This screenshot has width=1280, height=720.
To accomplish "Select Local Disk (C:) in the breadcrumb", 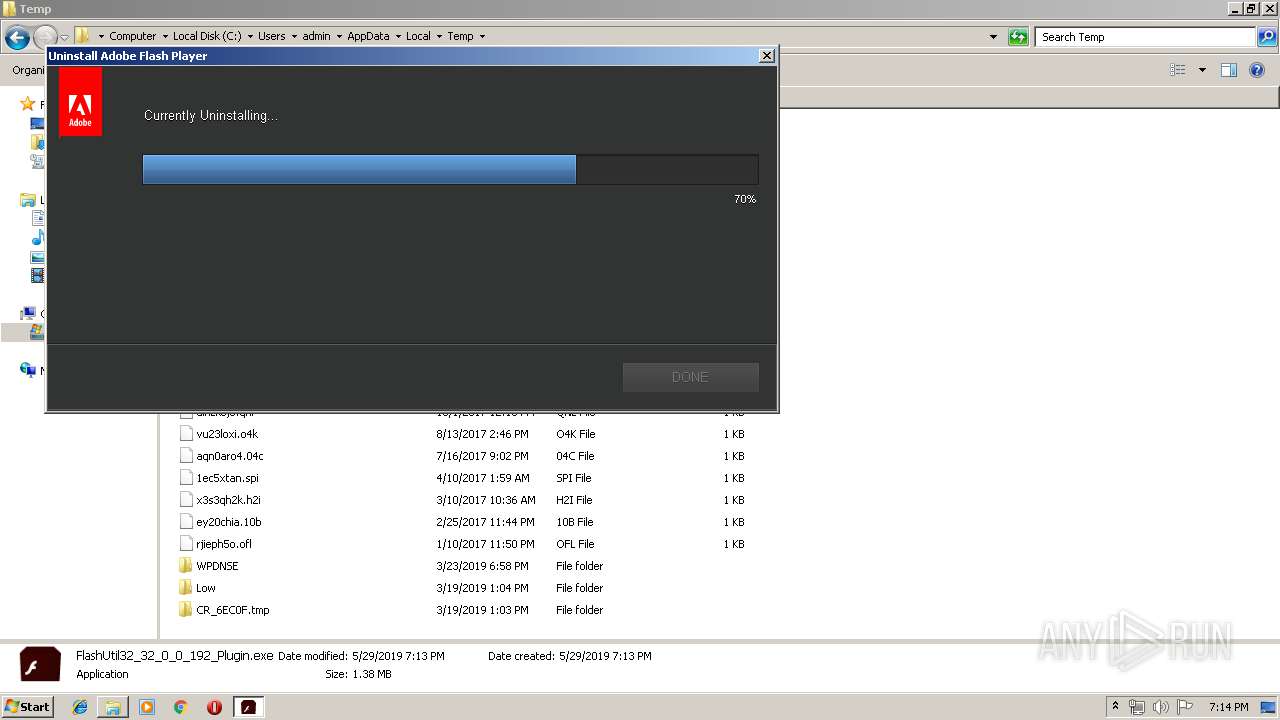I will 207,36.
